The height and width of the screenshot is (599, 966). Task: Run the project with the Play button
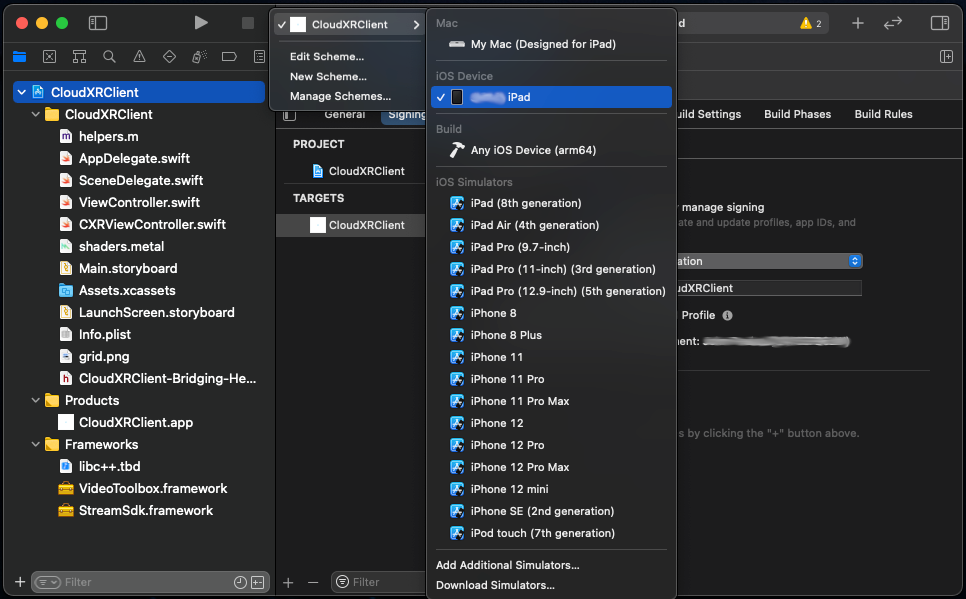201,22
